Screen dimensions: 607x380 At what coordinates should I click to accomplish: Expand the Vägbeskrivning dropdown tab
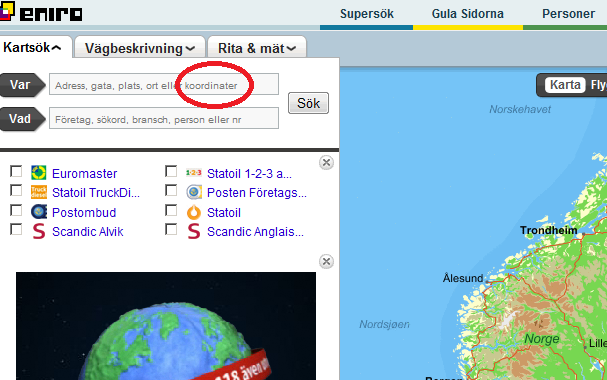click(x=140, y=48)
